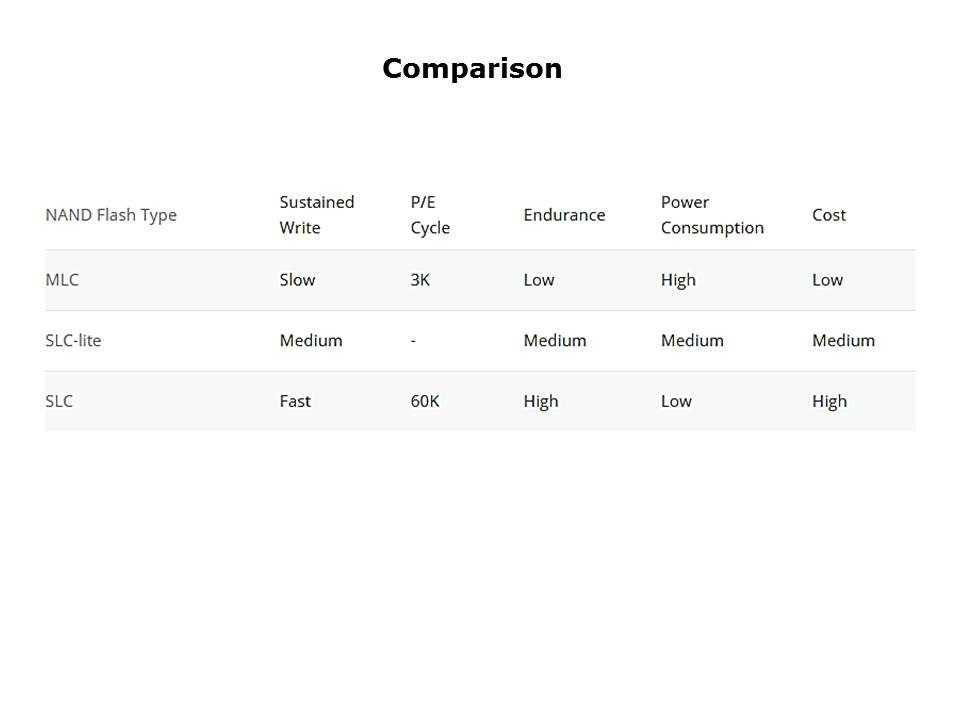The height and width of the screenshot is (720, 960).
Task: Click the Slow sustained write cell
Action: click(297, 280)
